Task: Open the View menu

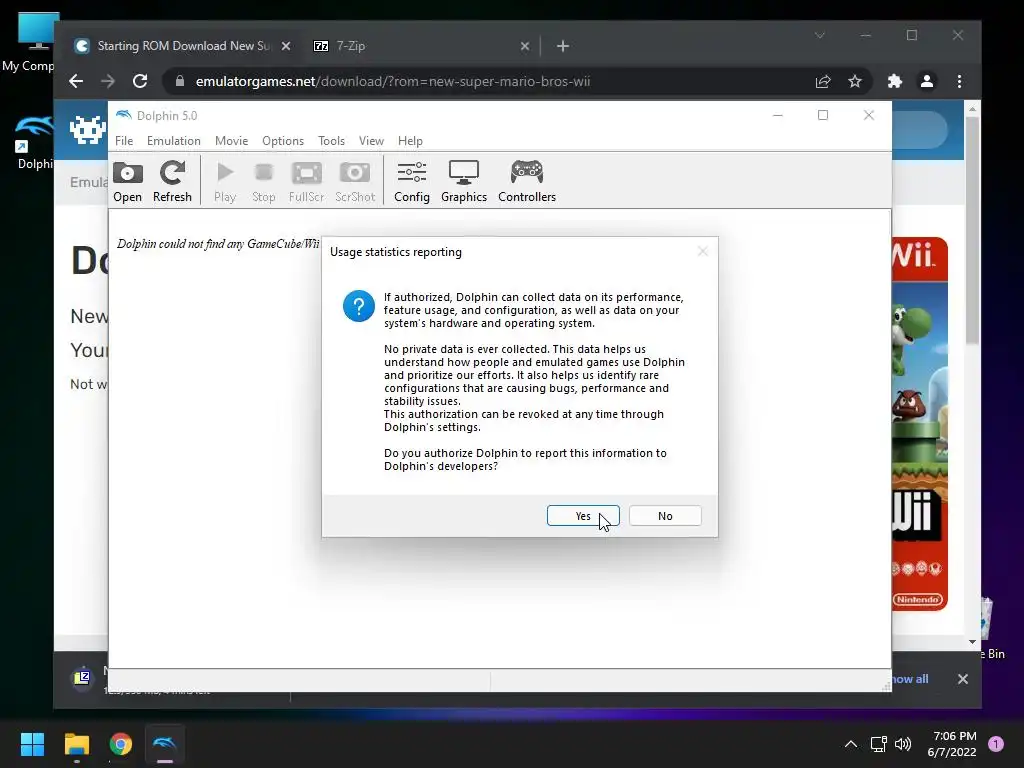Action: (371, 140)
